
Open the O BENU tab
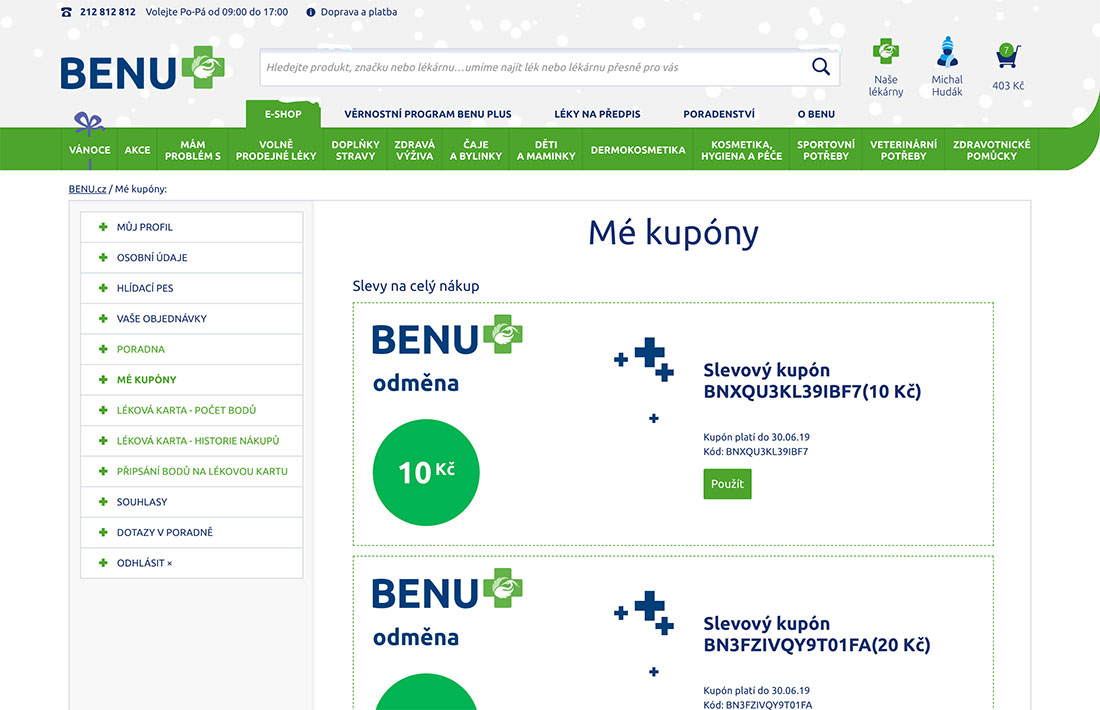(x=816, y=114)
